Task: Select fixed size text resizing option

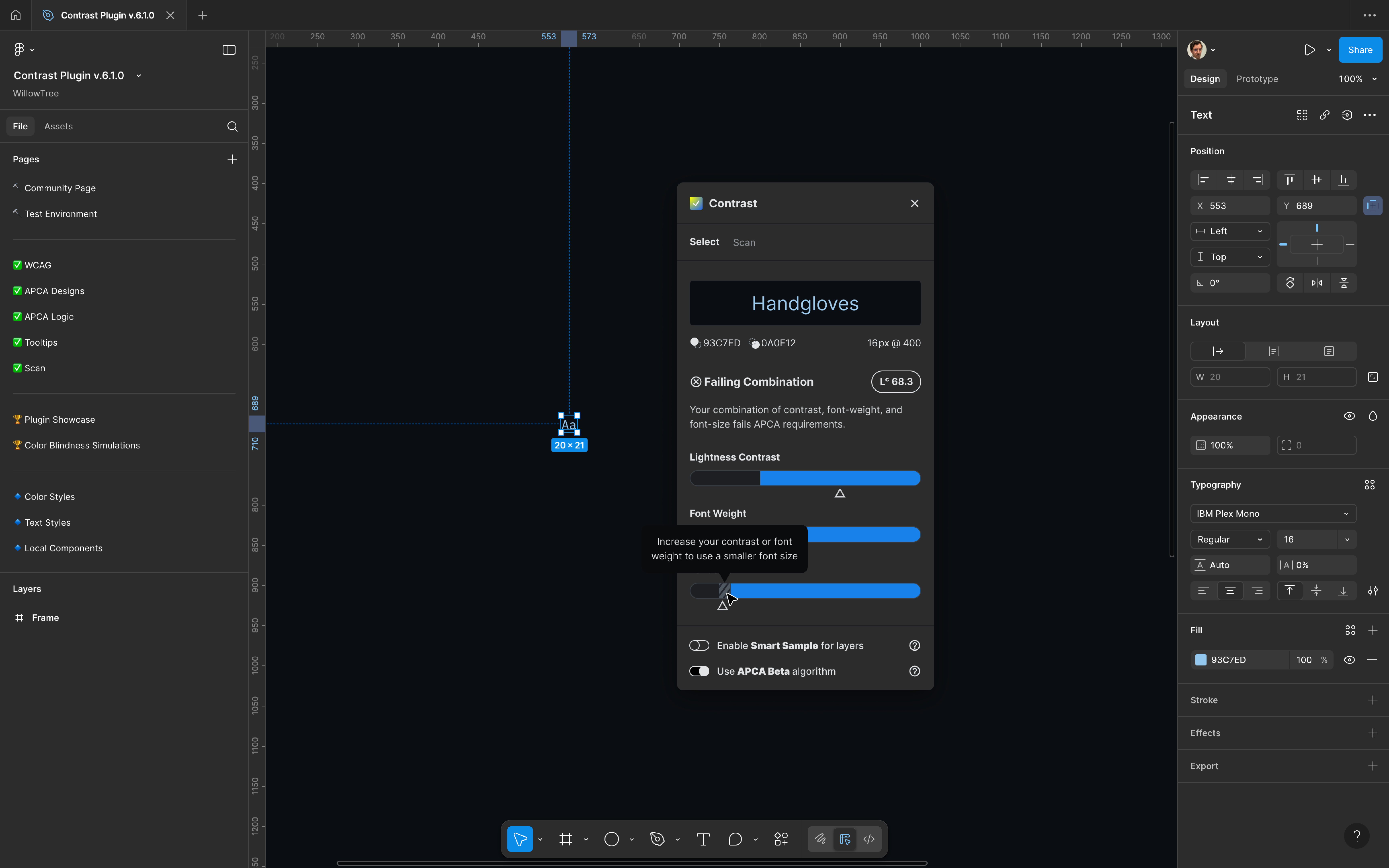Action: 1329,351
